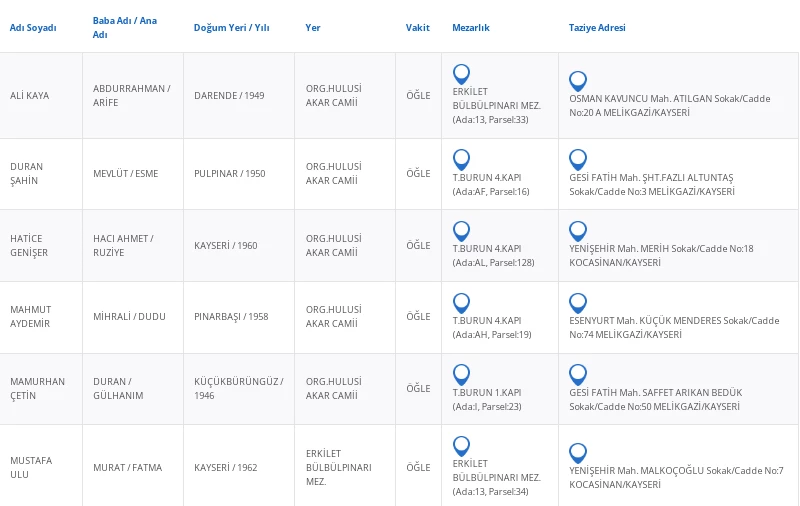Image resolution: width=800 pixels, height=506 pixels.
Task: Show condolence address pin for Hatice Genişer
Action: [577, 231]
